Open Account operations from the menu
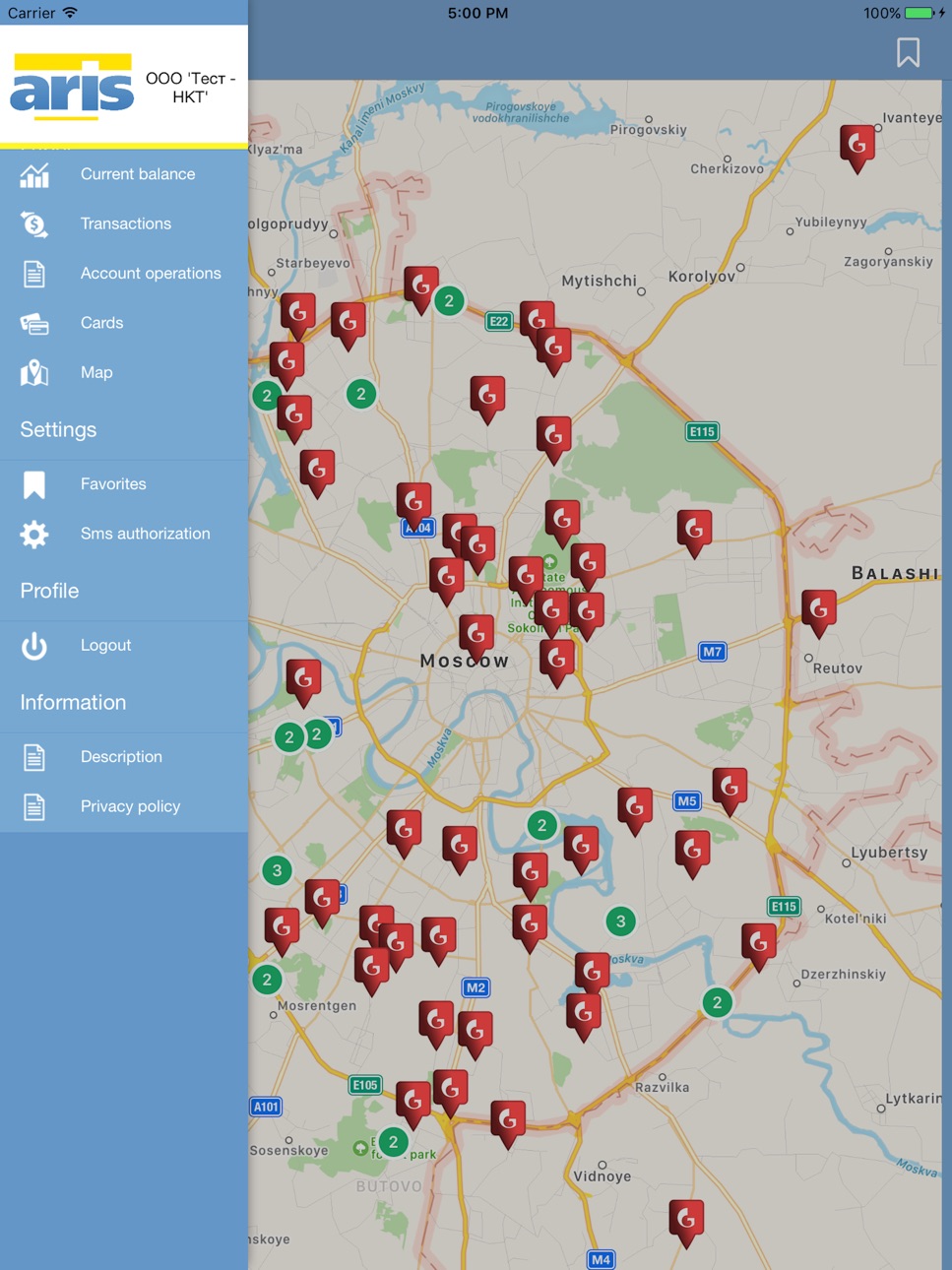The width and height of the screenshot is (952, 1270). [x=124, y=273]
